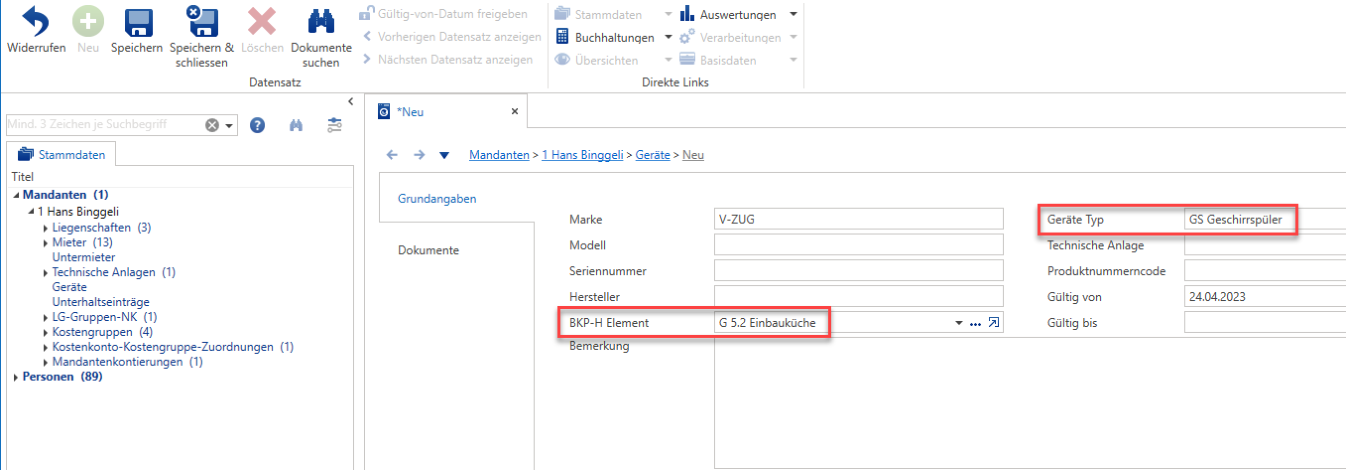Viewport: 1346px width, 470px height.
Task: Click the Modell input field
Action: click(x=859, y=245)
